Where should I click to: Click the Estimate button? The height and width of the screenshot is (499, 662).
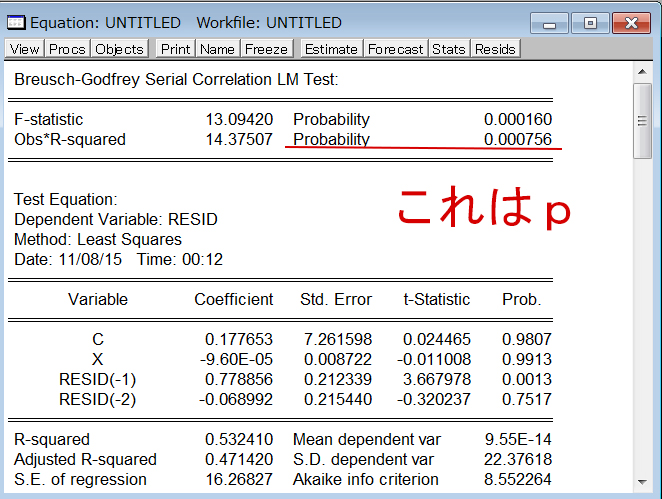click(331, 49)
